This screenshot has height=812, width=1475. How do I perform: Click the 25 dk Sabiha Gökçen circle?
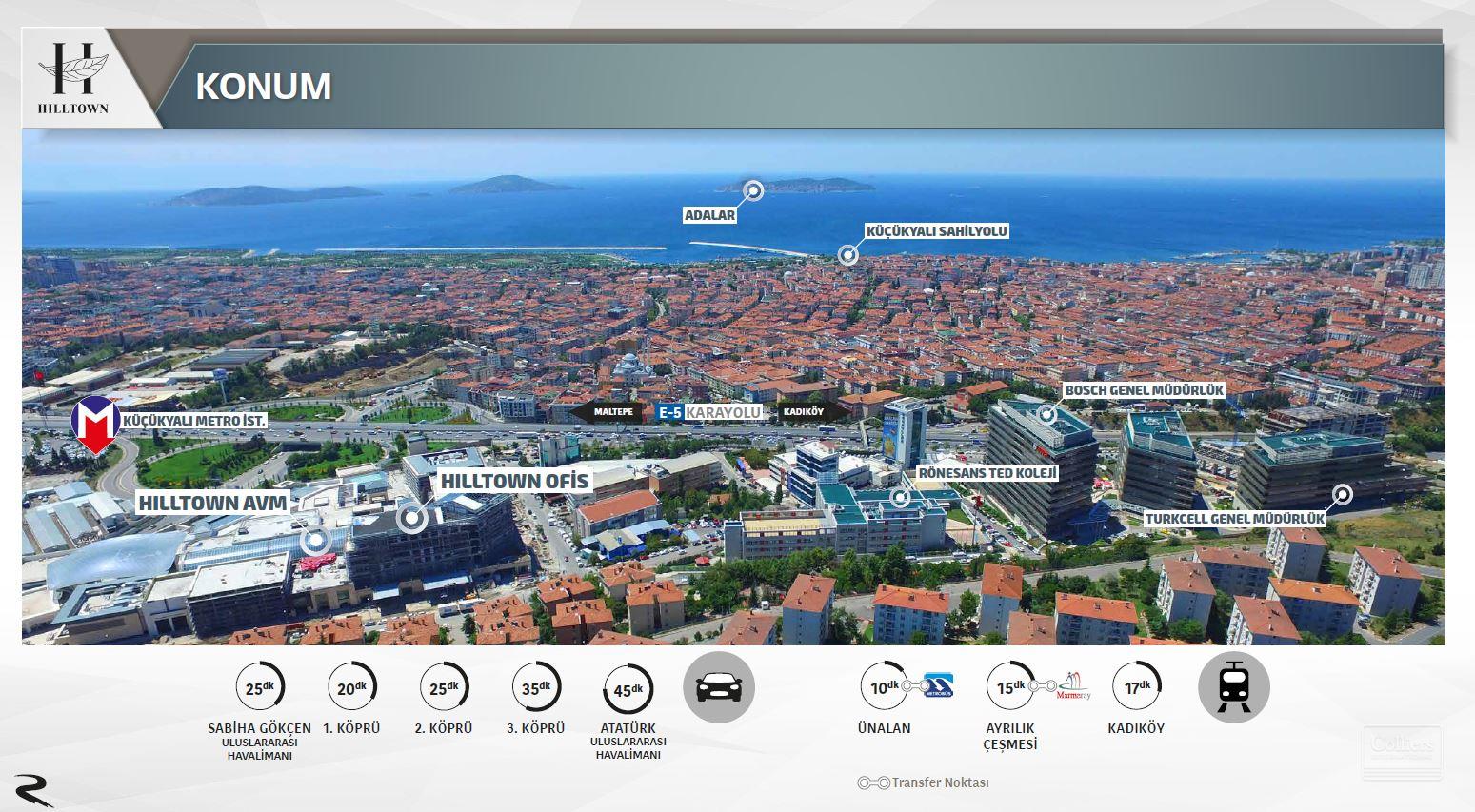tap(259, 687)
